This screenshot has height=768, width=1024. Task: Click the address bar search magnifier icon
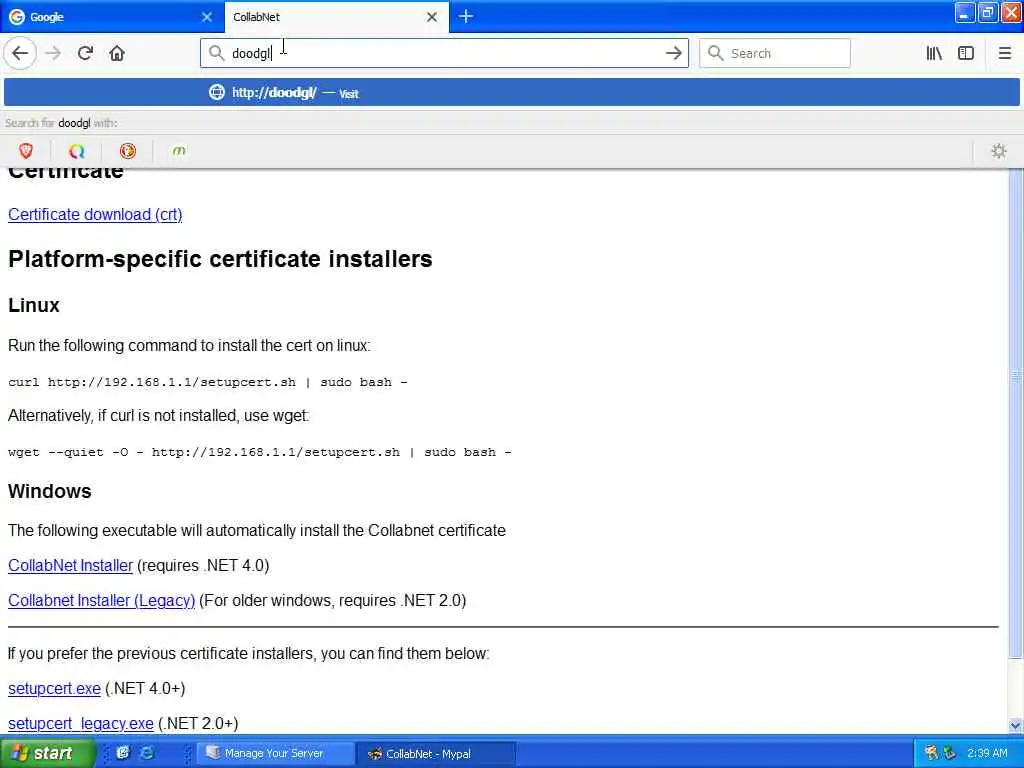point(216,53)
